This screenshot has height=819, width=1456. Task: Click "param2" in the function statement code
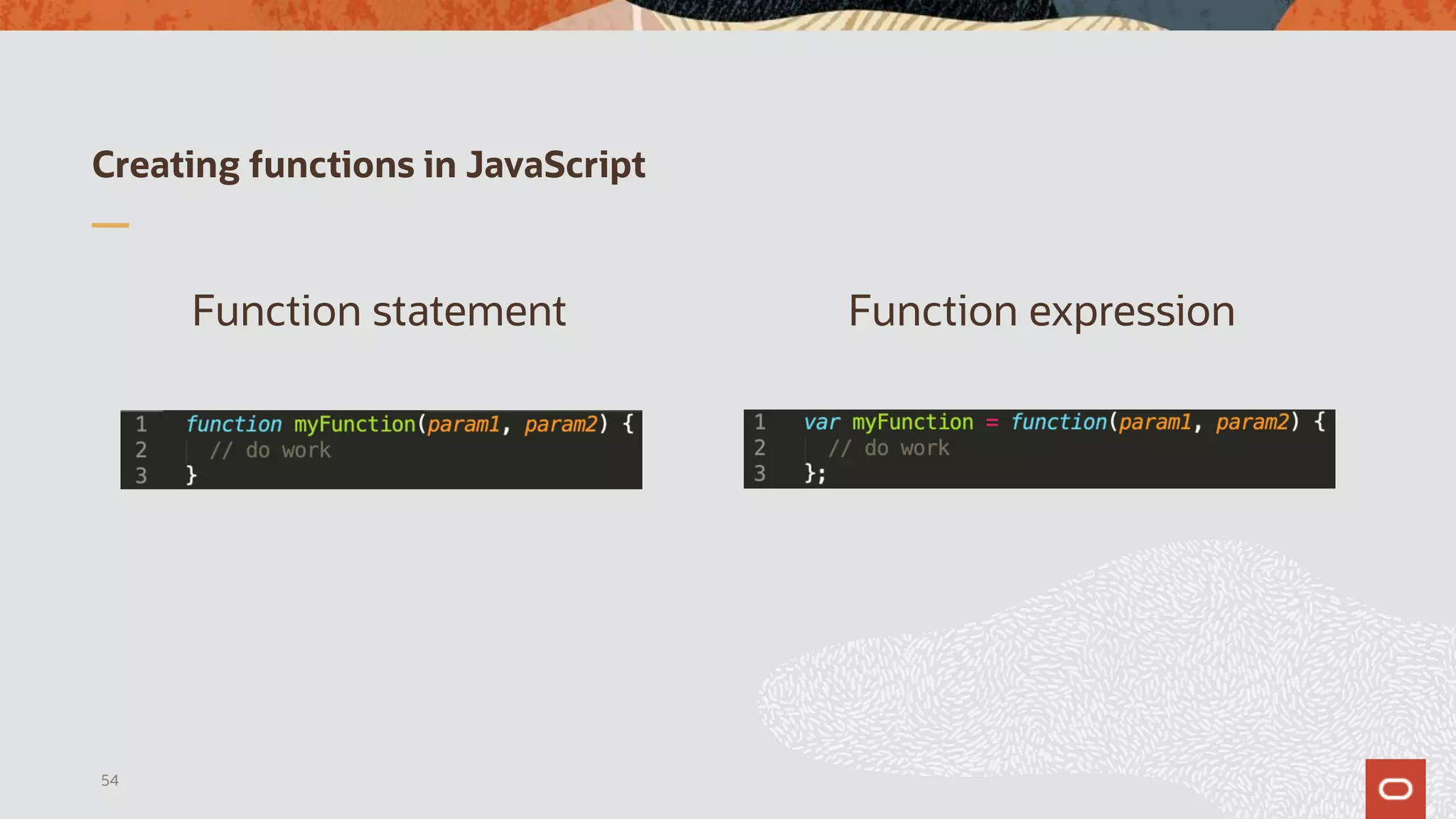[561, 424]
